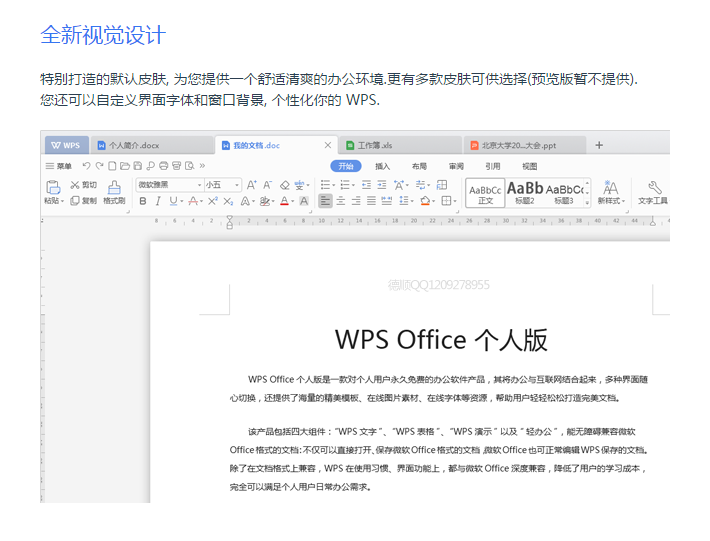Open font color dropdown arrow
Viewport: 710px width, 541px height.
(x=293, y=201)
